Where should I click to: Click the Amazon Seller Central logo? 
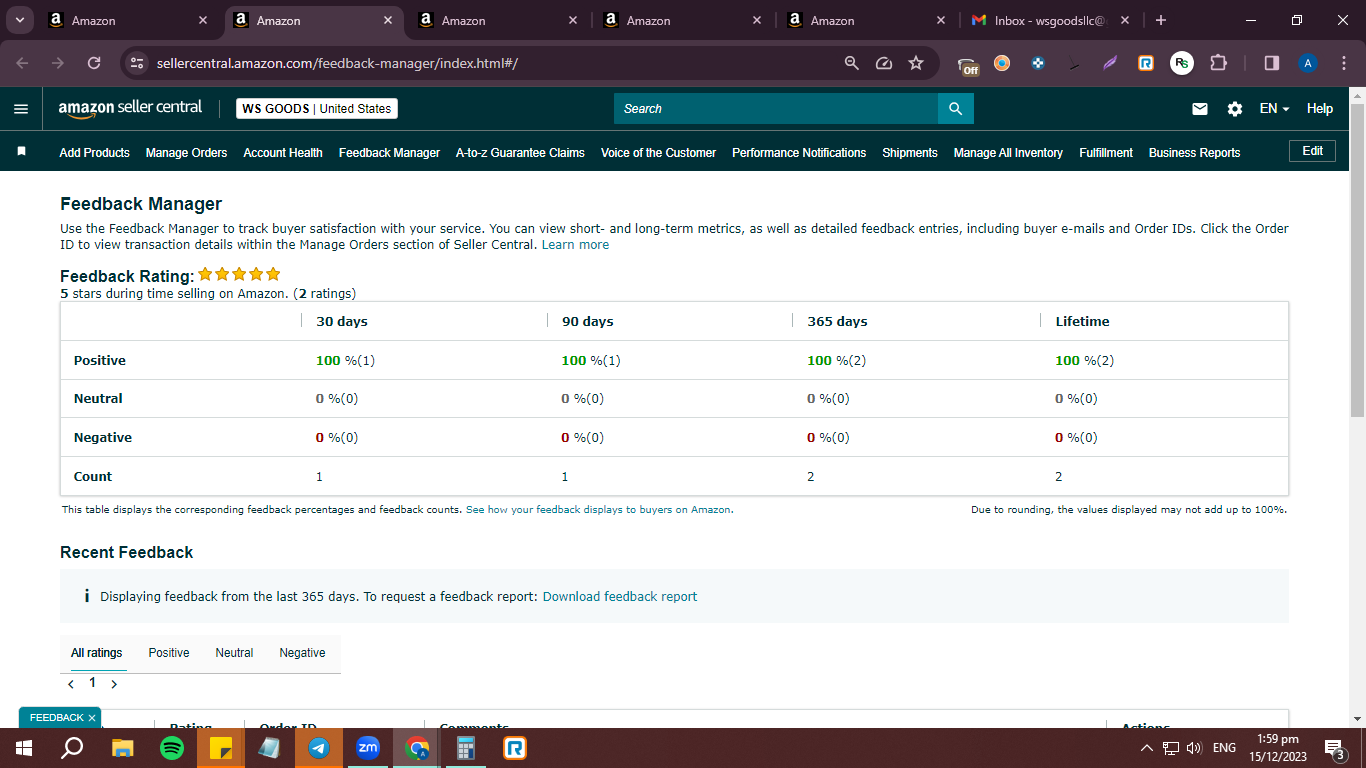coord(130,108)
